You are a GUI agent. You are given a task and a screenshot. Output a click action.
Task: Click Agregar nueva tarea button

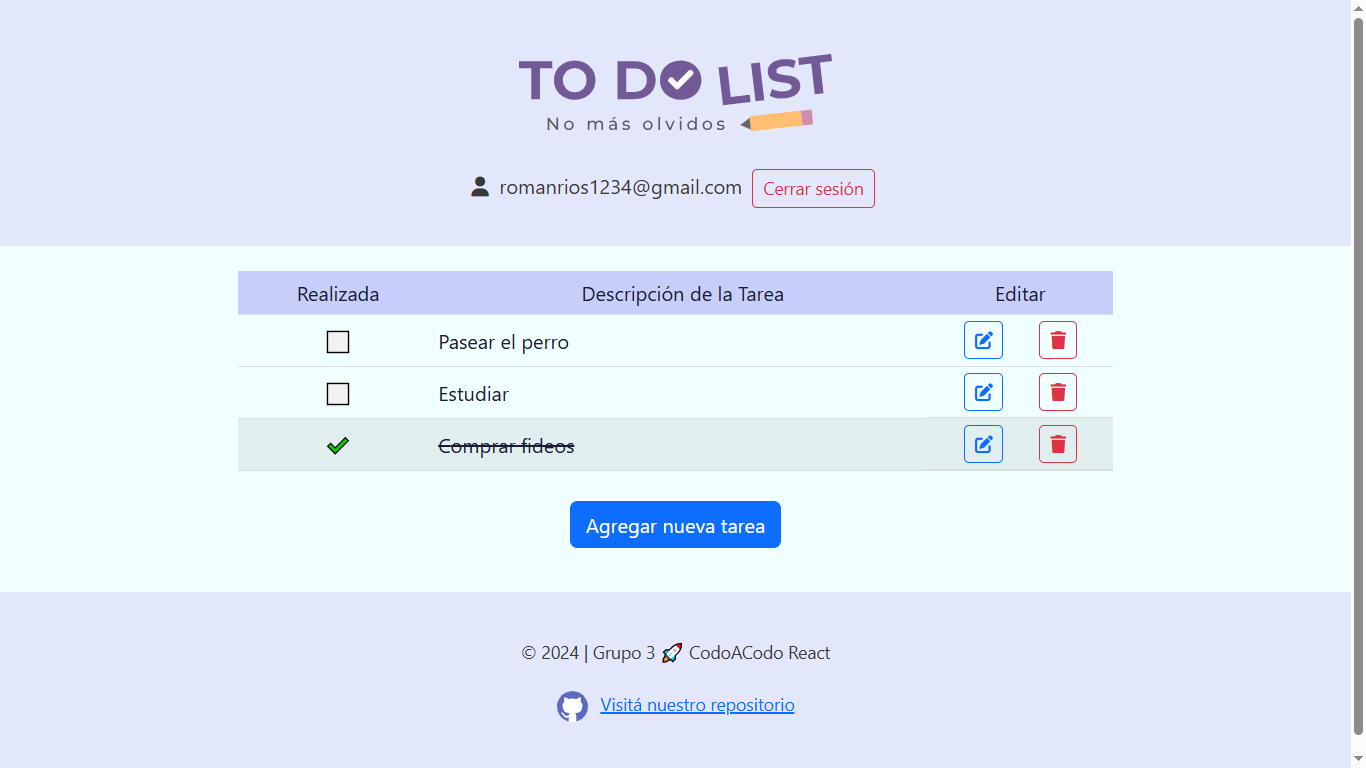(x=675, y=525)
